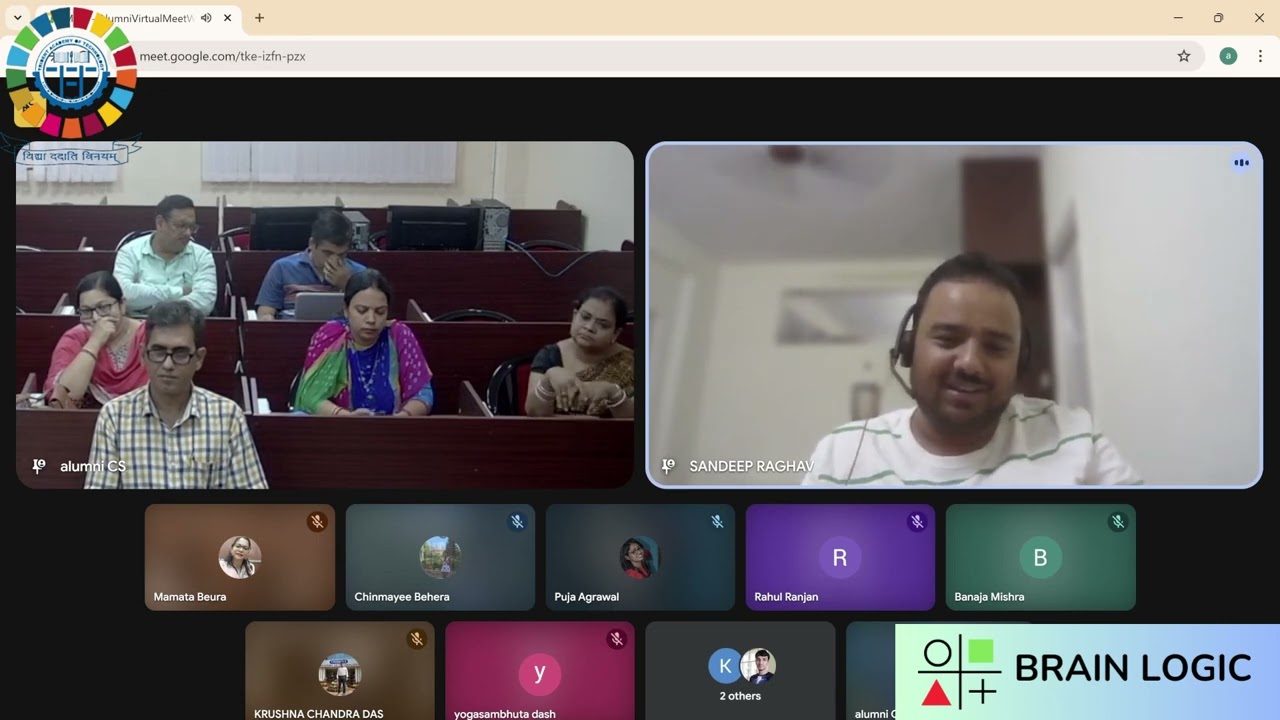Mute audio icon on the browser tab

point(206,18)
